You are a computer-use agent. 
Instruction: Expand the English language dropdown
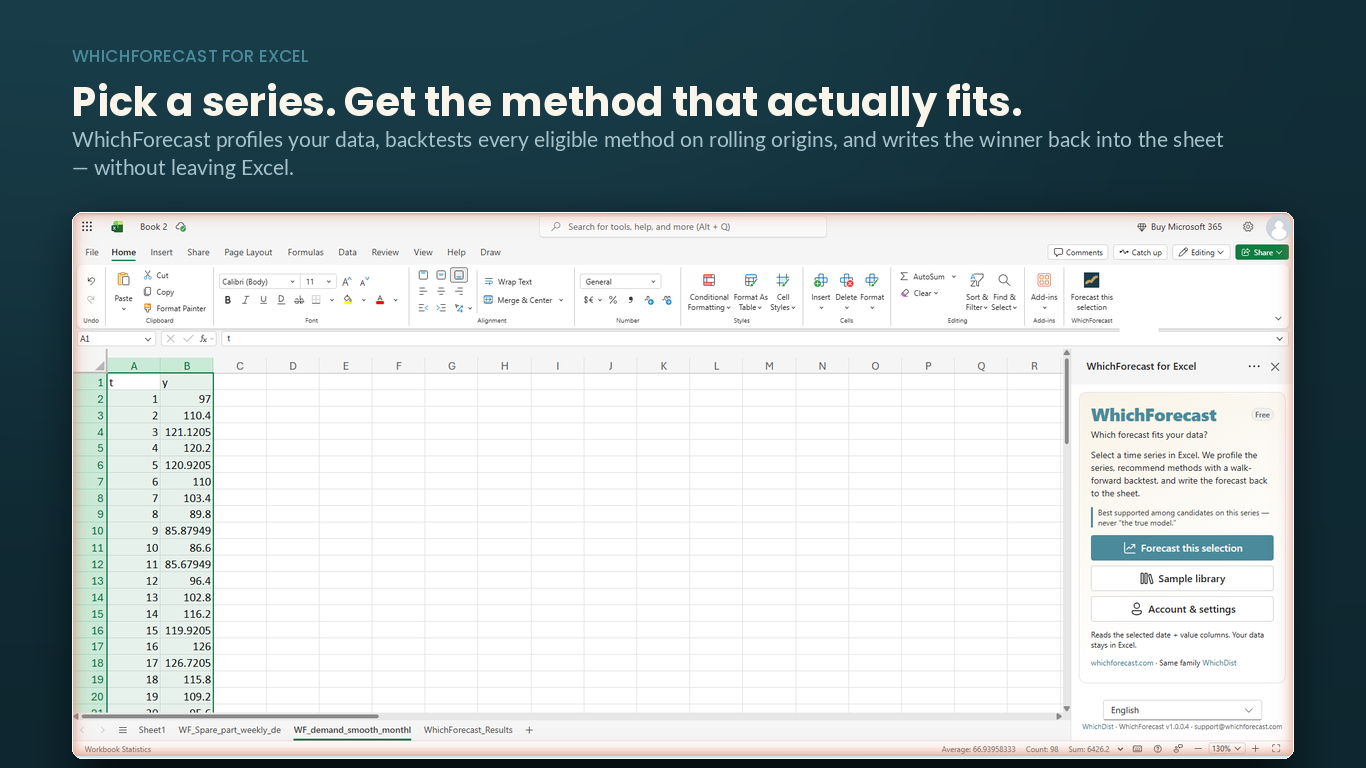click(1182, 710)
